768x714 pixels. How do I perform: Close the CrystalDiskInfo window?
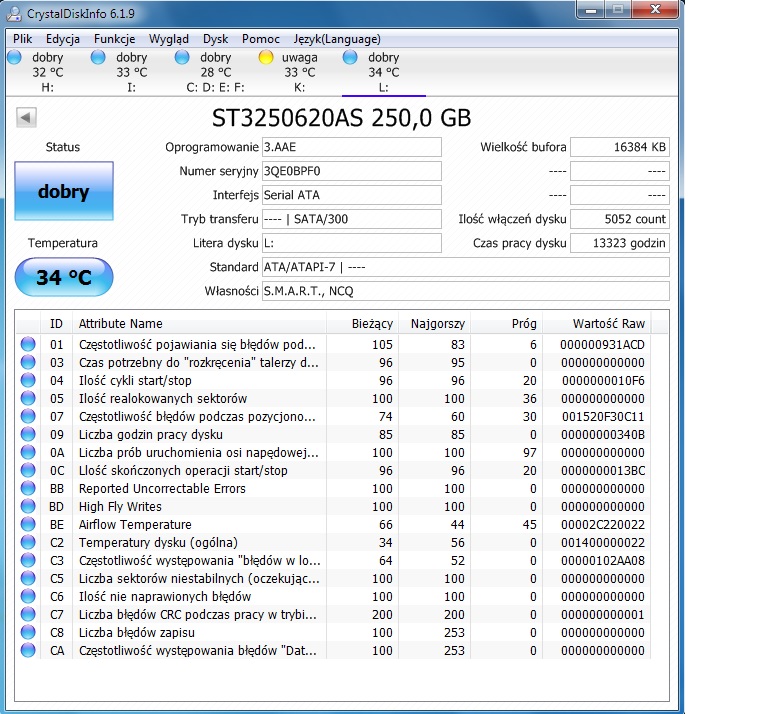(x=655, y=9)
